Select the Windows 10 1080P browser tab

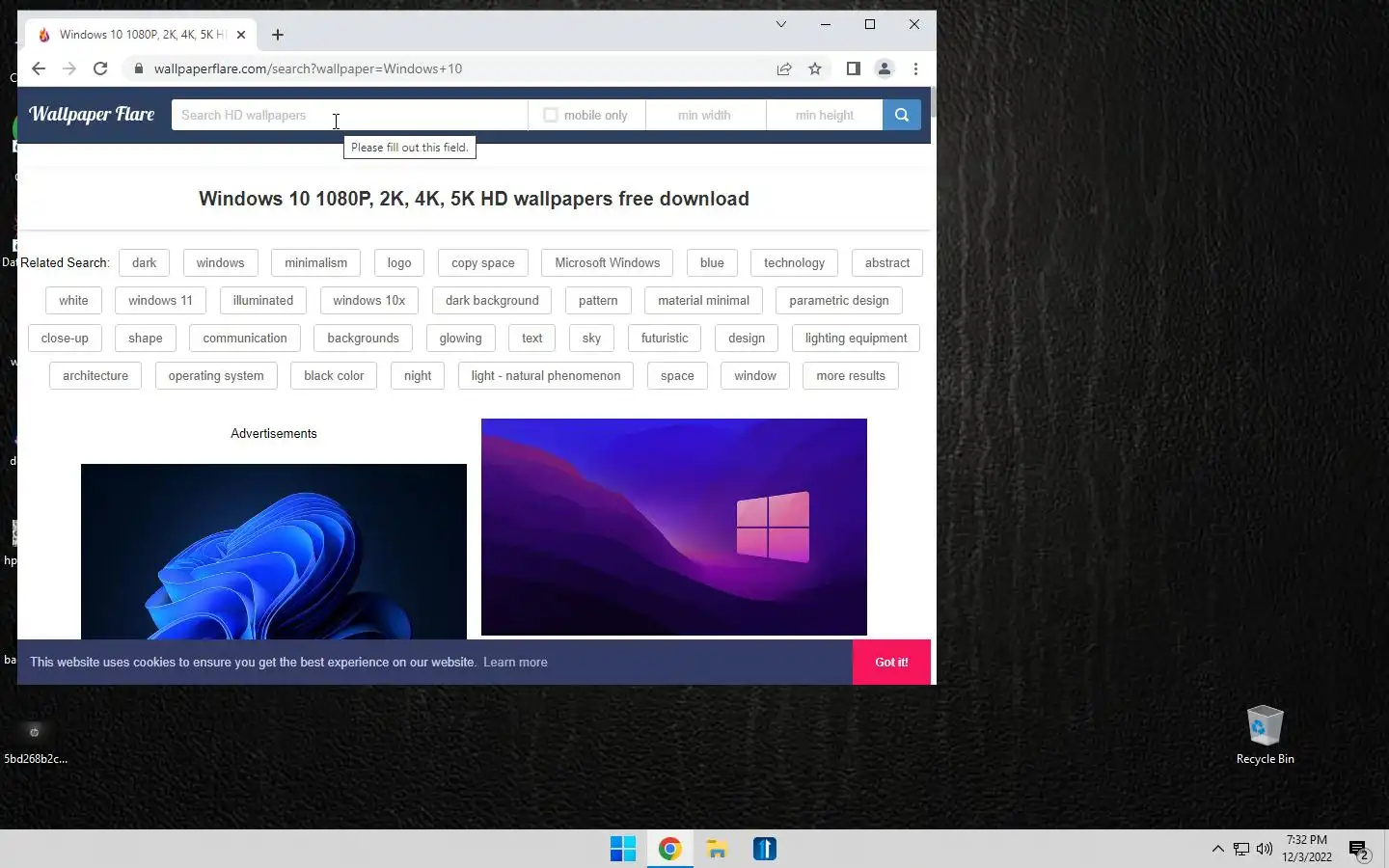point(141,35)
